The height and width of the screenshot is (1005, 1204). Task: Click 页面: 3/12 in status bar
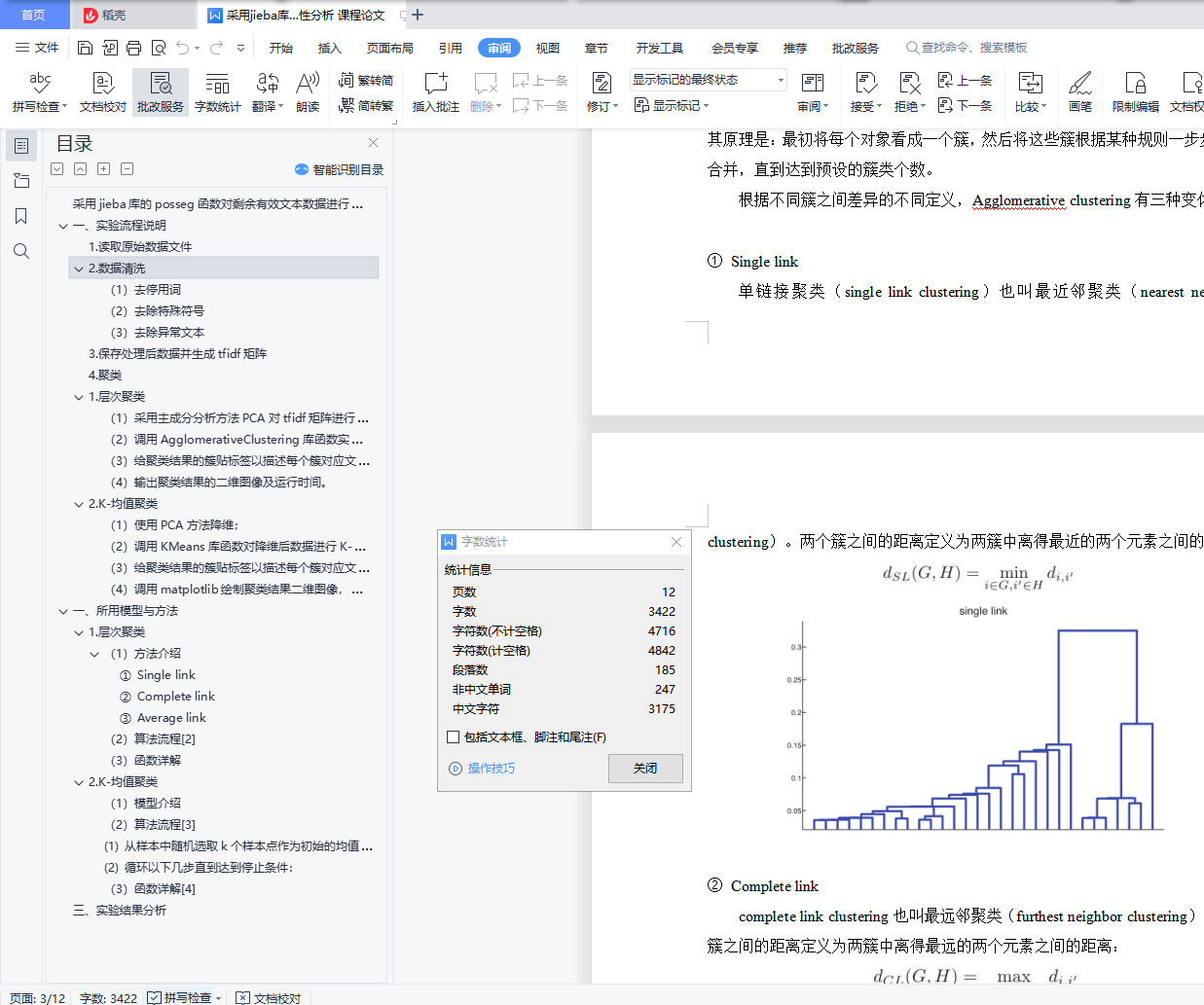tap(37, 998)
